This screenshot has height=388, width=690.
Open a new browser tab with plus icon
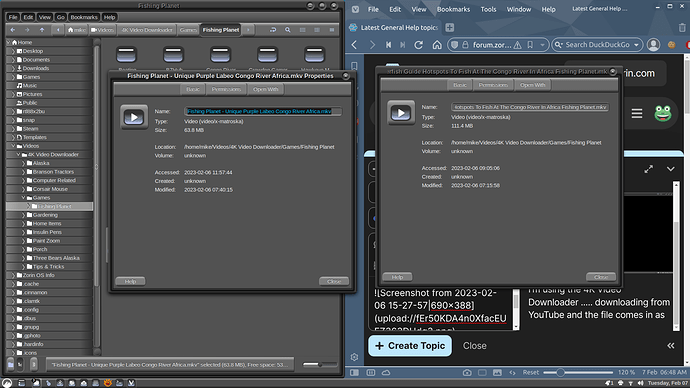coord(449,28)
